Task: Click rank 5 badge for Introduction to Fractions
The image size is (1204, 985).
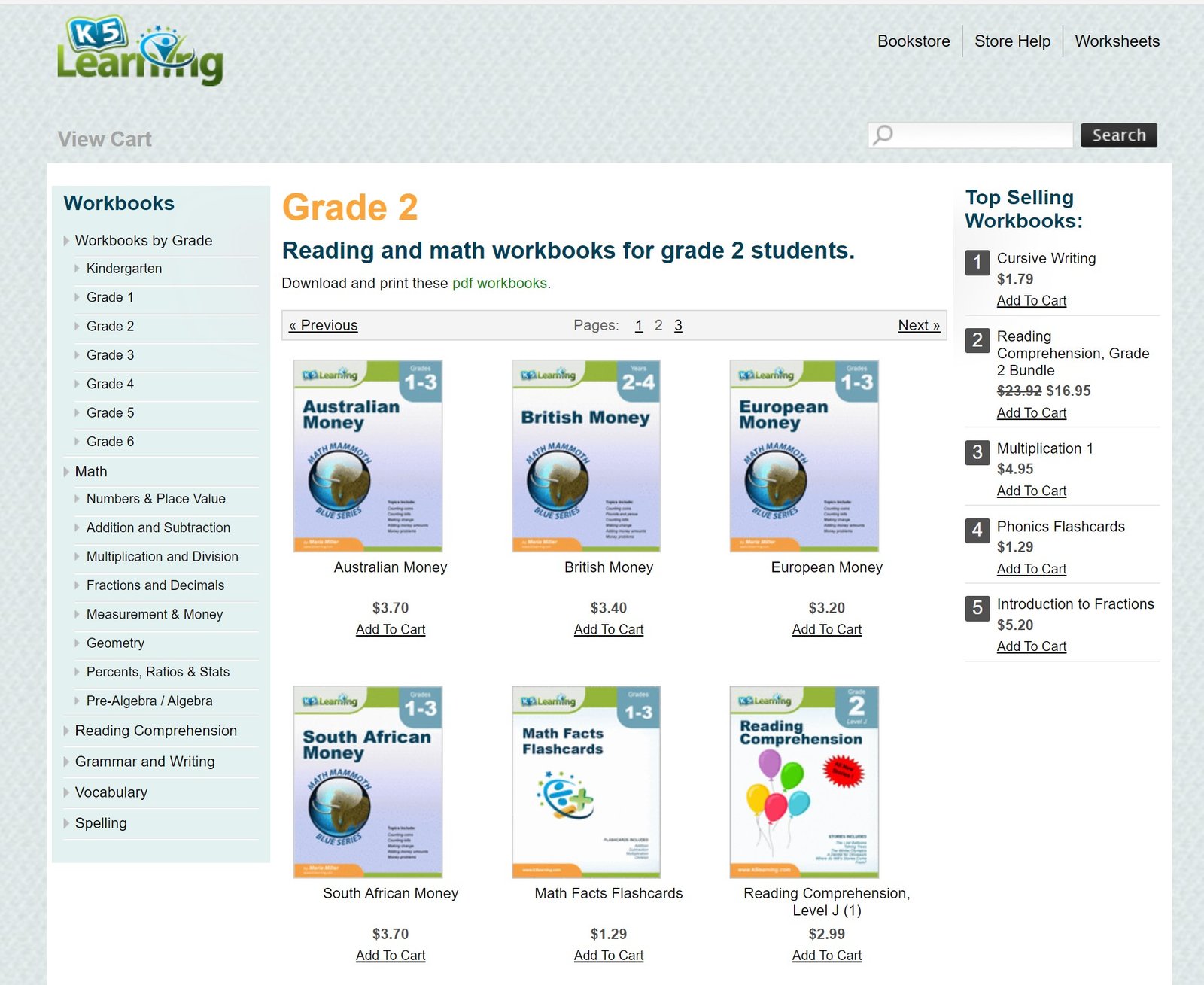Action: tap(977, 608)
